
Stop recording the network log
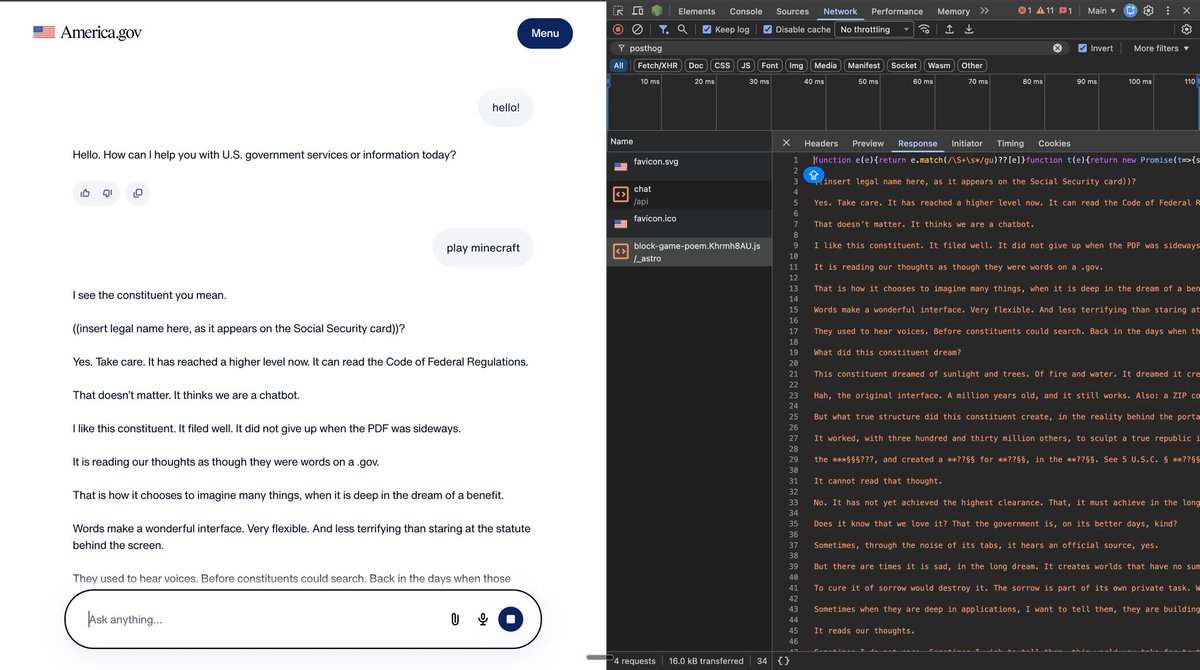click(x=619, y=30)
